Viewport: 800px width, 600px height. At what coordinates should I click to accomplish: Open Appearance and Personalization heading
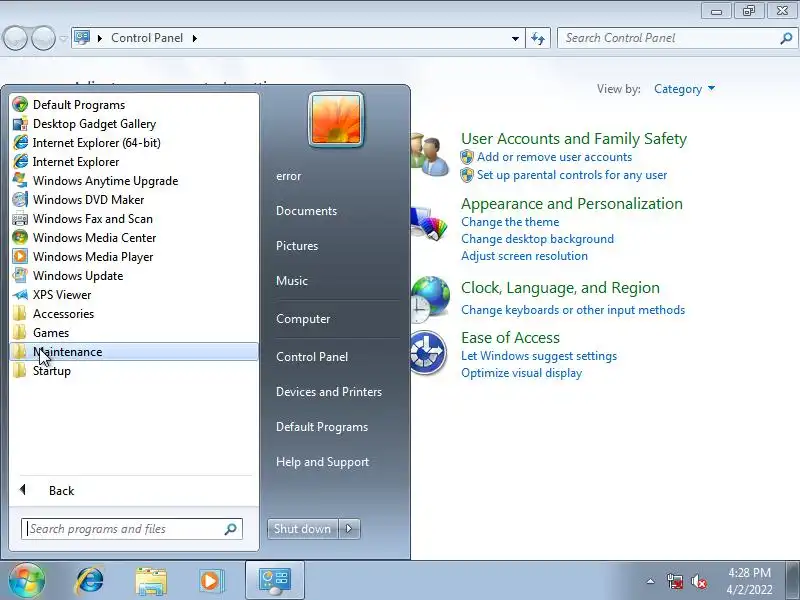pos(572,204)
